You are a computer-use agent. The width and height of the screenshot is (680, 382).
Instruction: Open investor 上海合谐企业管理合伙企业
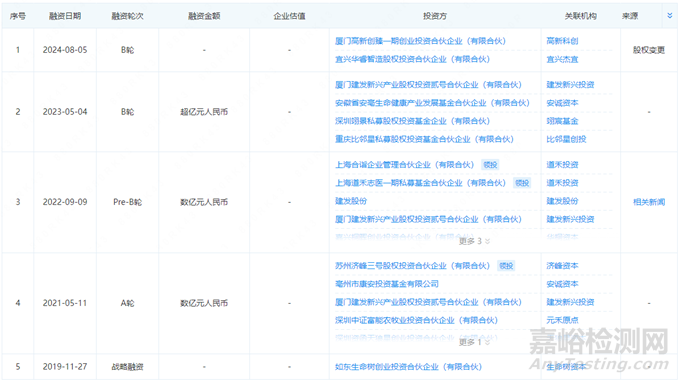(404, 165)
